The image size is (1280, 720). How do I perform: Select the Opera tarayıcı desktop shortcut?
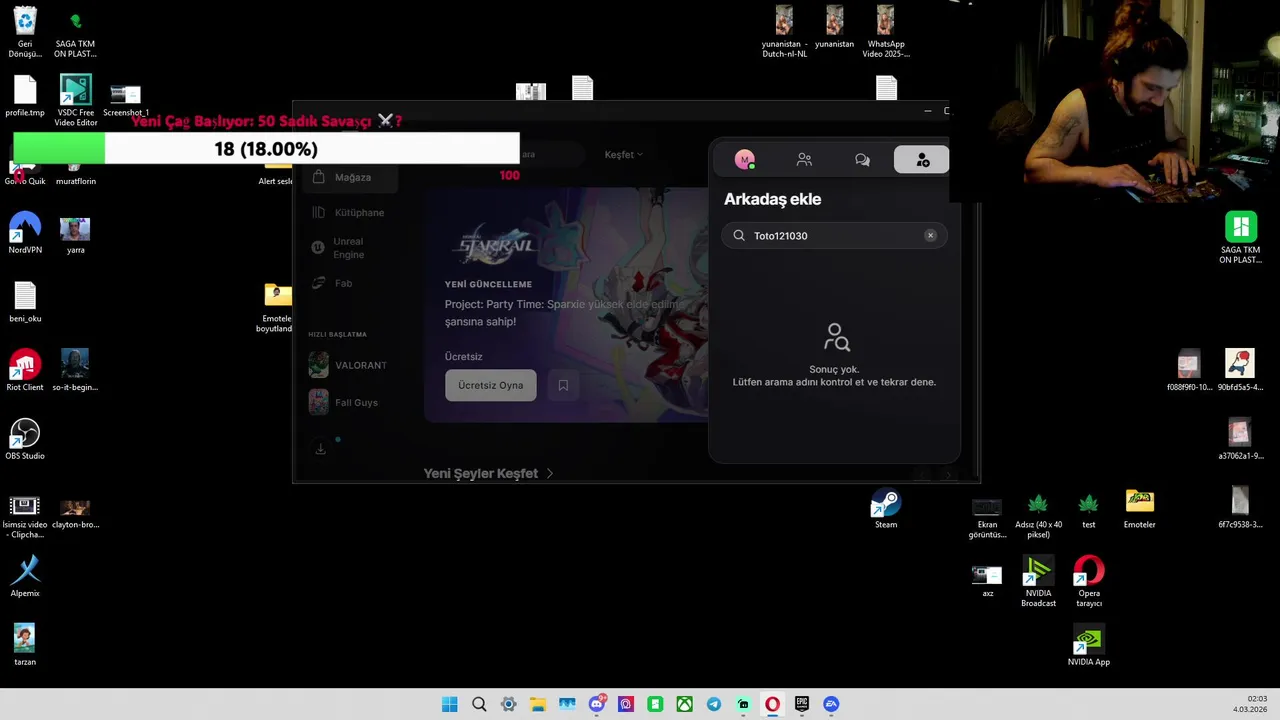pos(1089,581)
